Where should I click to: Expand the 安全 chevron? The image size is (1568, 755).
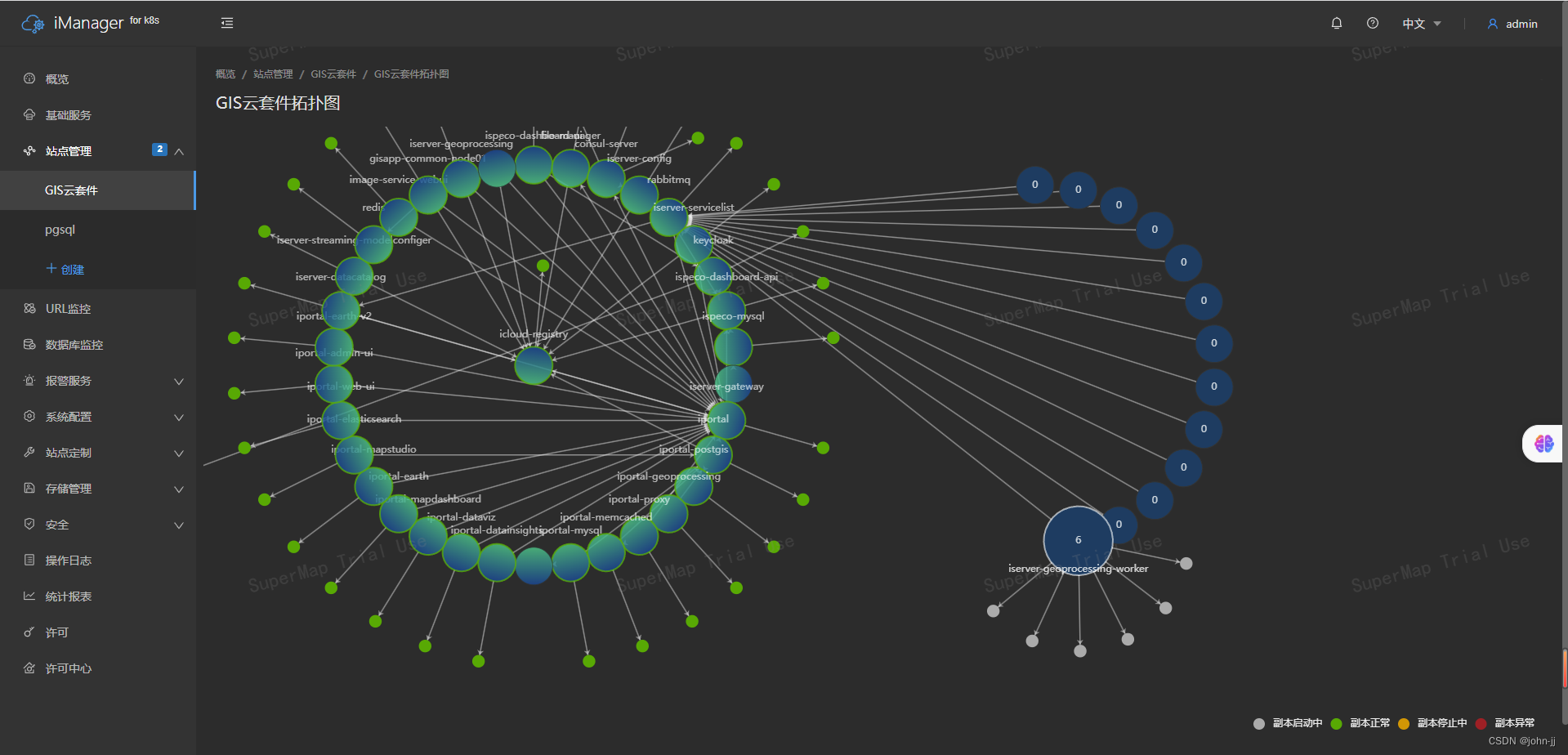[179, 525]
